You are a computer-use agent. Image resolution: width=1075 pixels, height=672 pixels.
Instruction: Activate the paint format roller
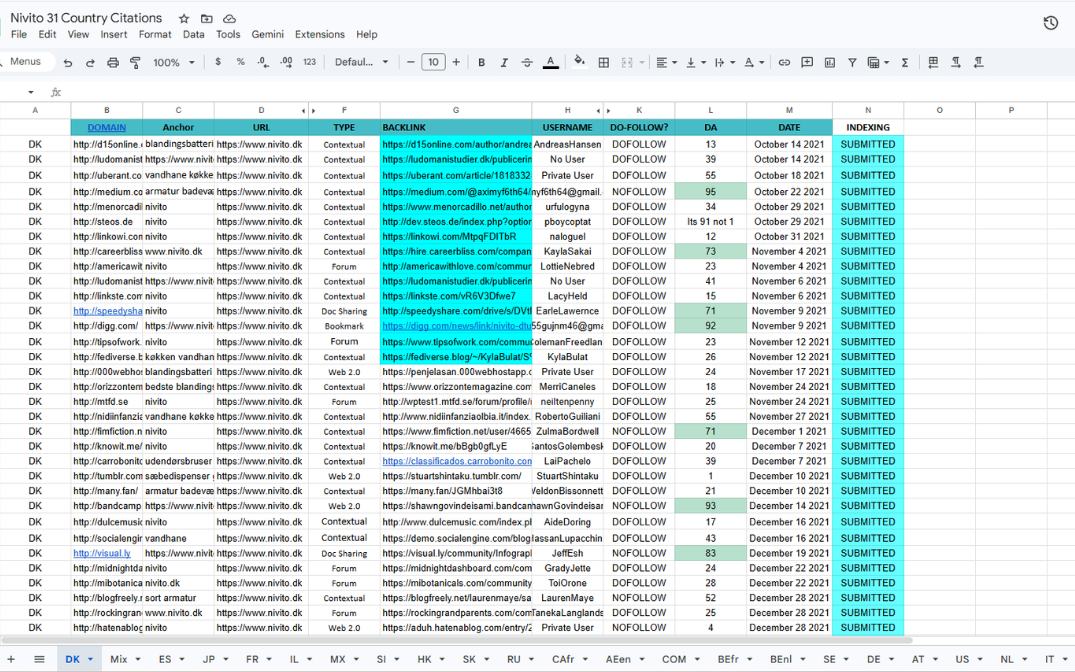click(134, 62)
